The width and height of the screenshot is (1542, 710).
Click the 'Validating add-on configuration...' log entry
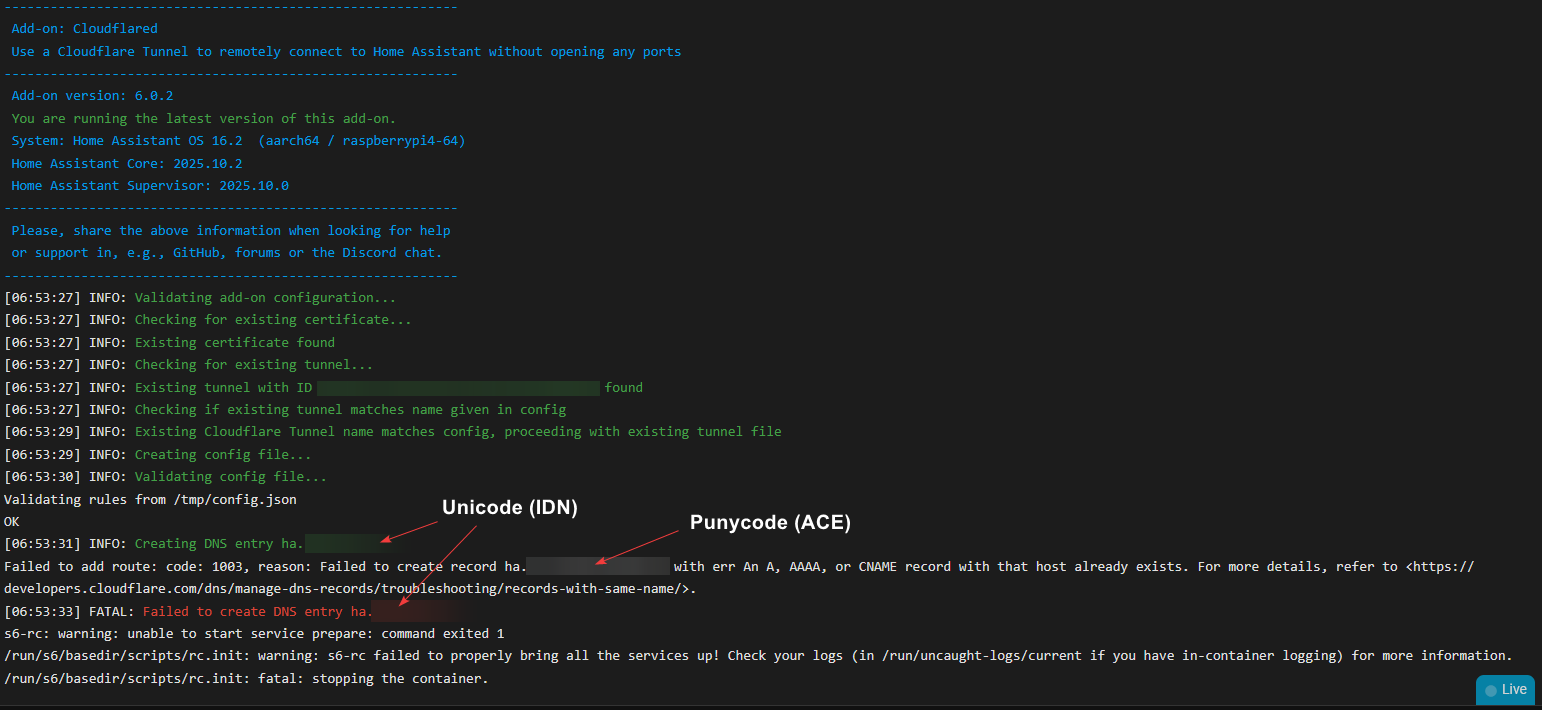pyautogui.click(x=265, y=298)
